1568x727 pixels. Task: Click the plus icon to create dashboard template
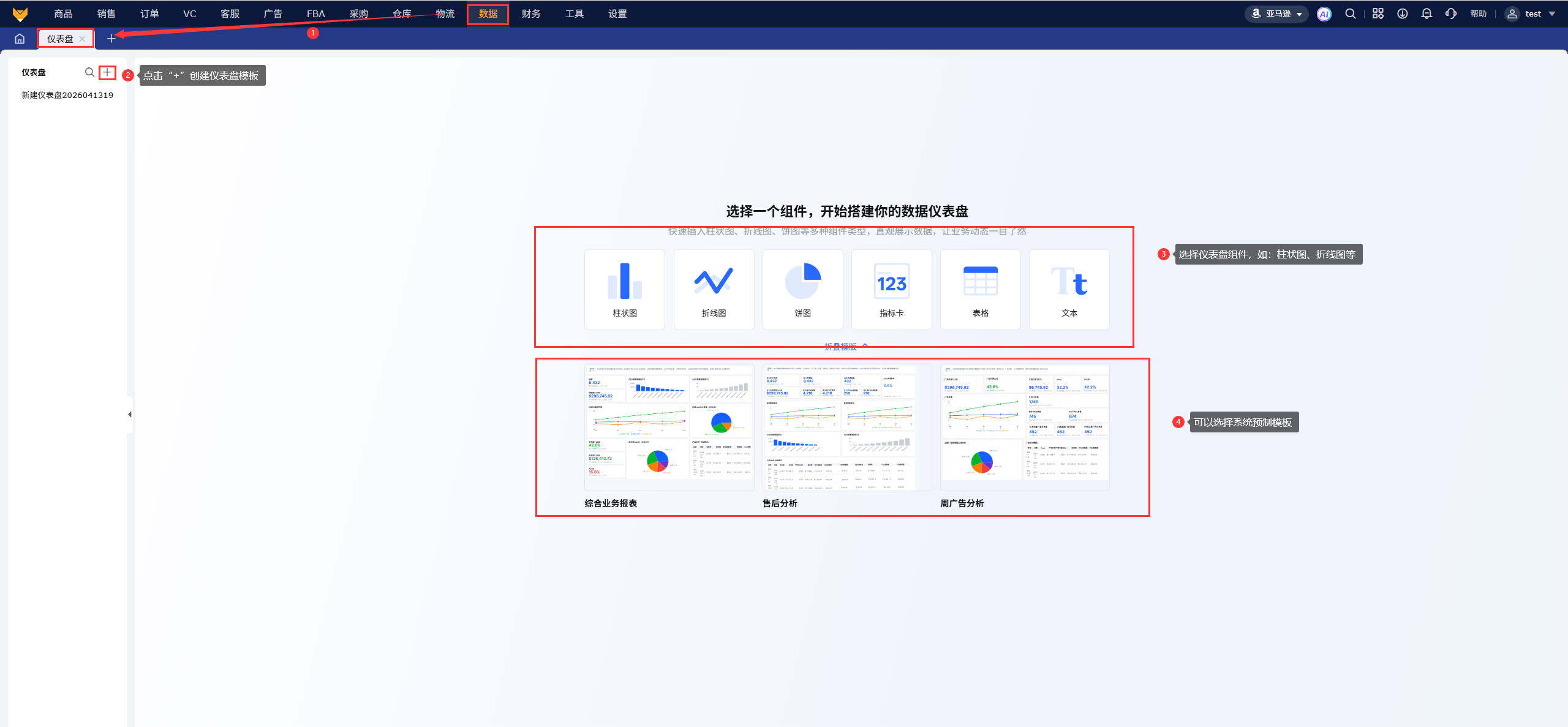(107, 72)
